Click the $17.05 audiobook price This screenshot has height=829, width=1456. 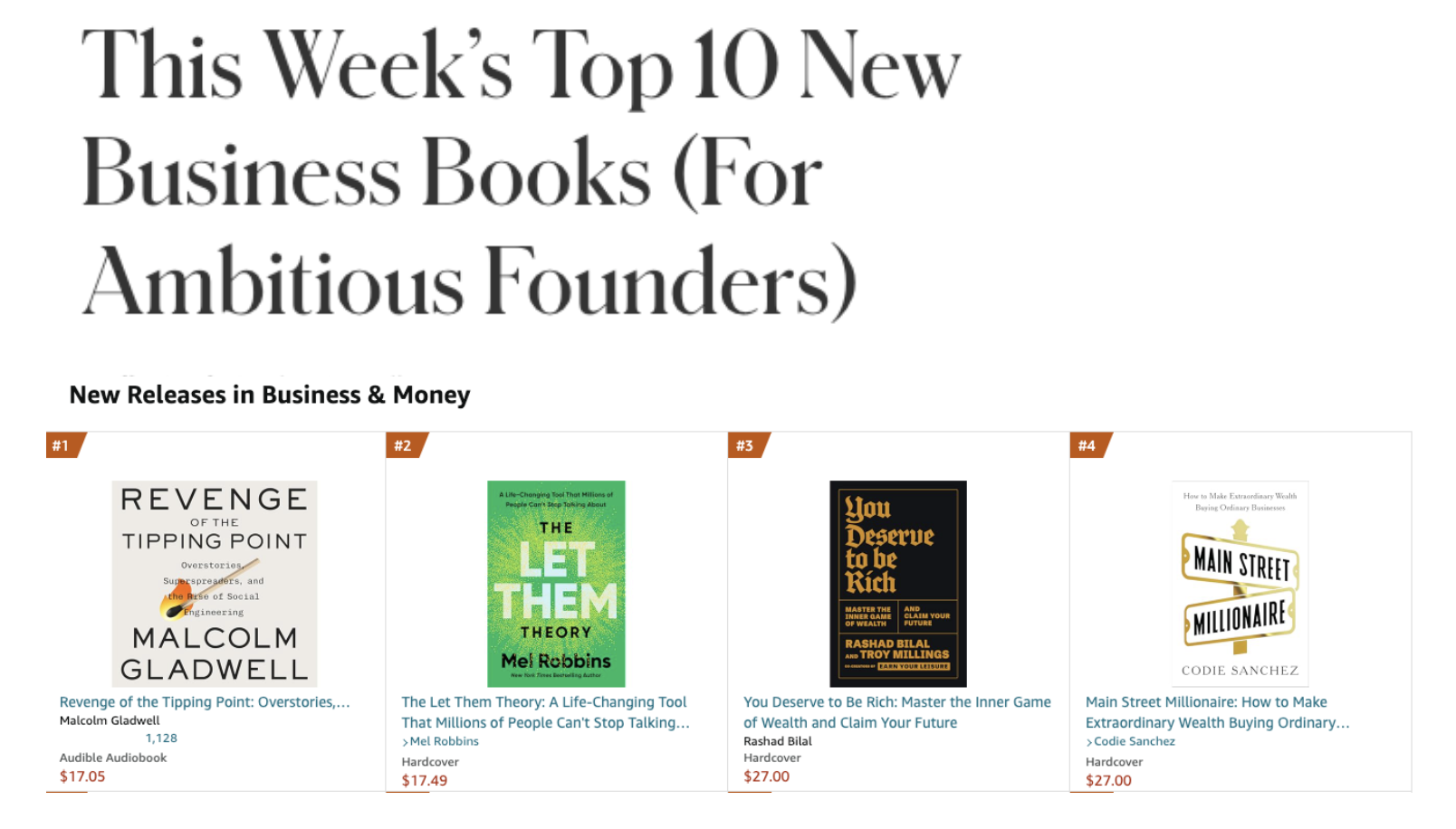click(82, 777)
